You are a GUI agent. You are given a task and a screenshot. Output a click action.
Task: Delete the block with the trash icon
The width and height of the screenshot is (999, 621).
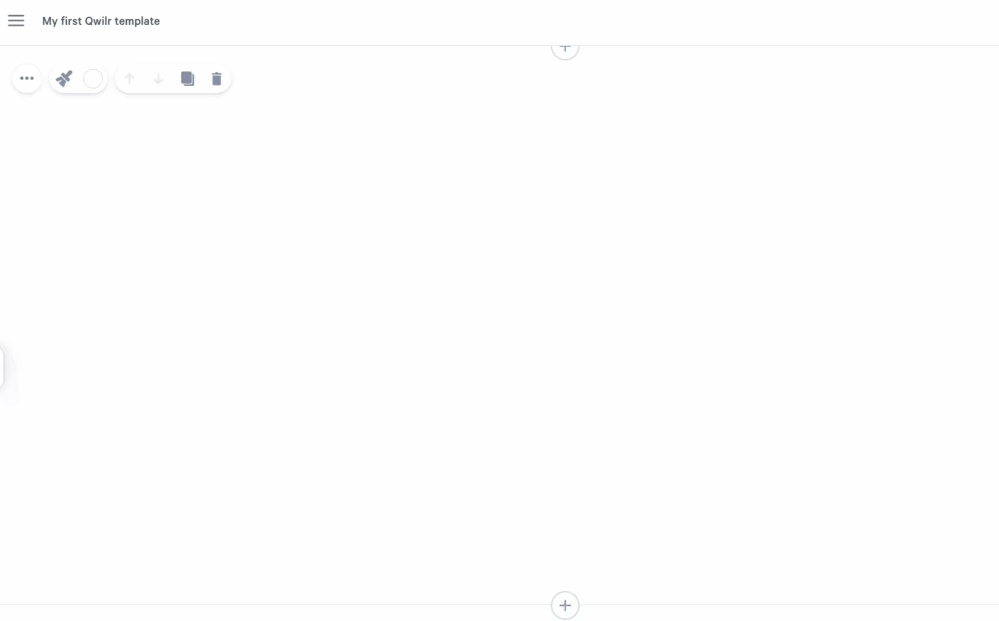217,78
